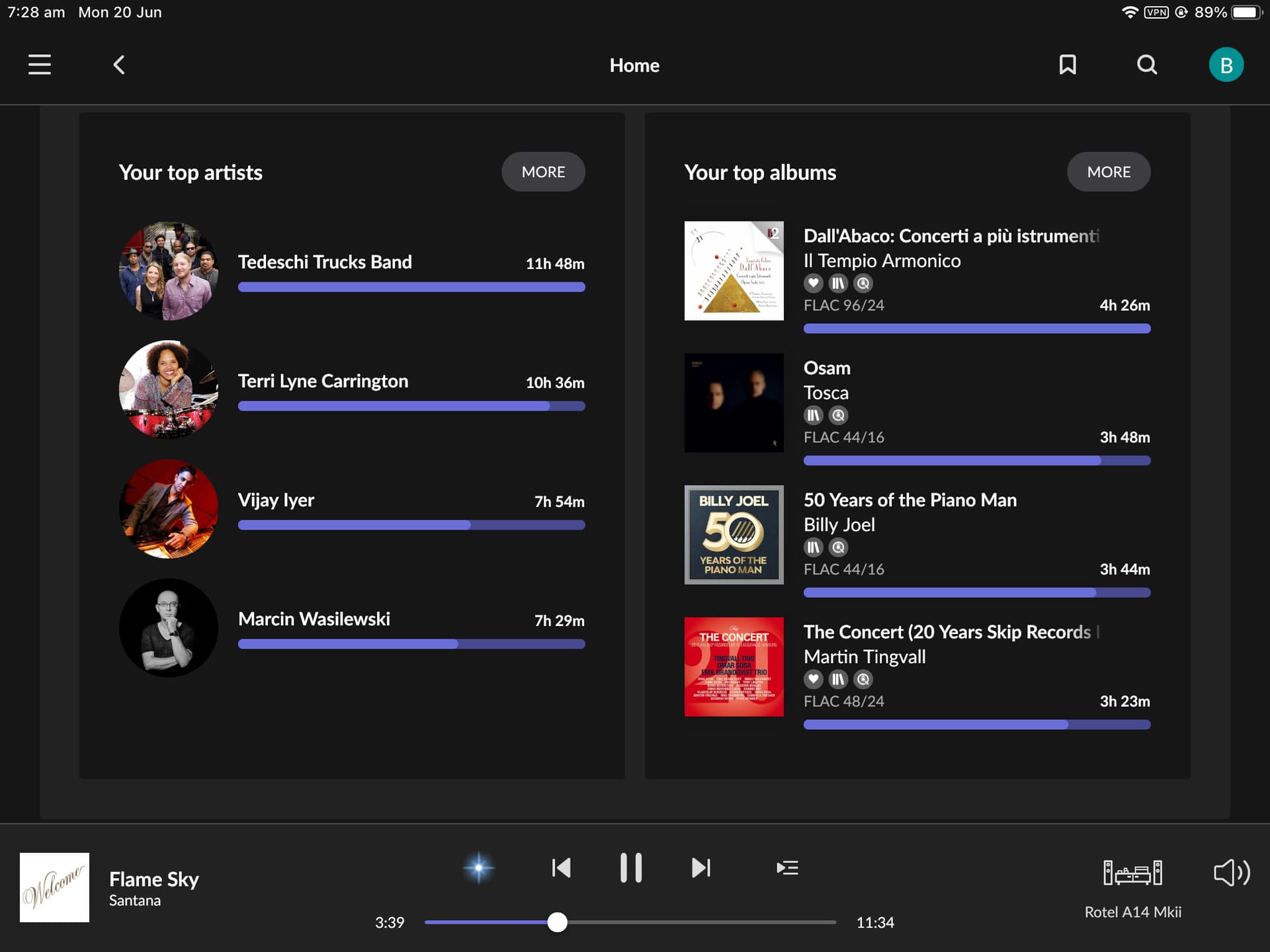This screenshot has width=1270, height=952.
Task: Pause playback of Flame Sky
Action: click(x=631, y=867)
